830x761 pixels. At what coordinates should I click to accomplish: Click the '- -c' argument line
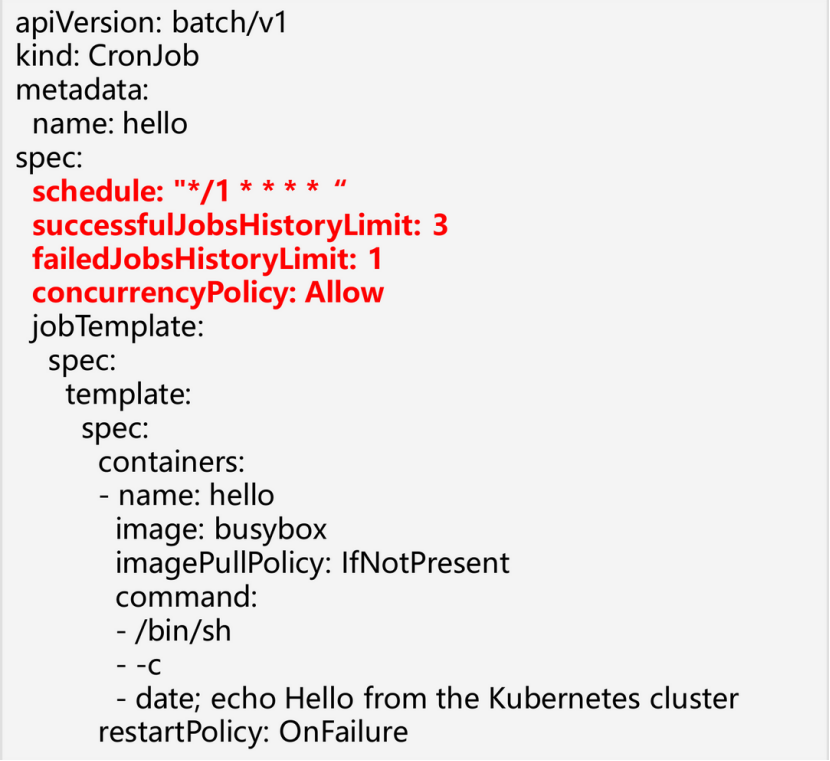coord(139,665)
